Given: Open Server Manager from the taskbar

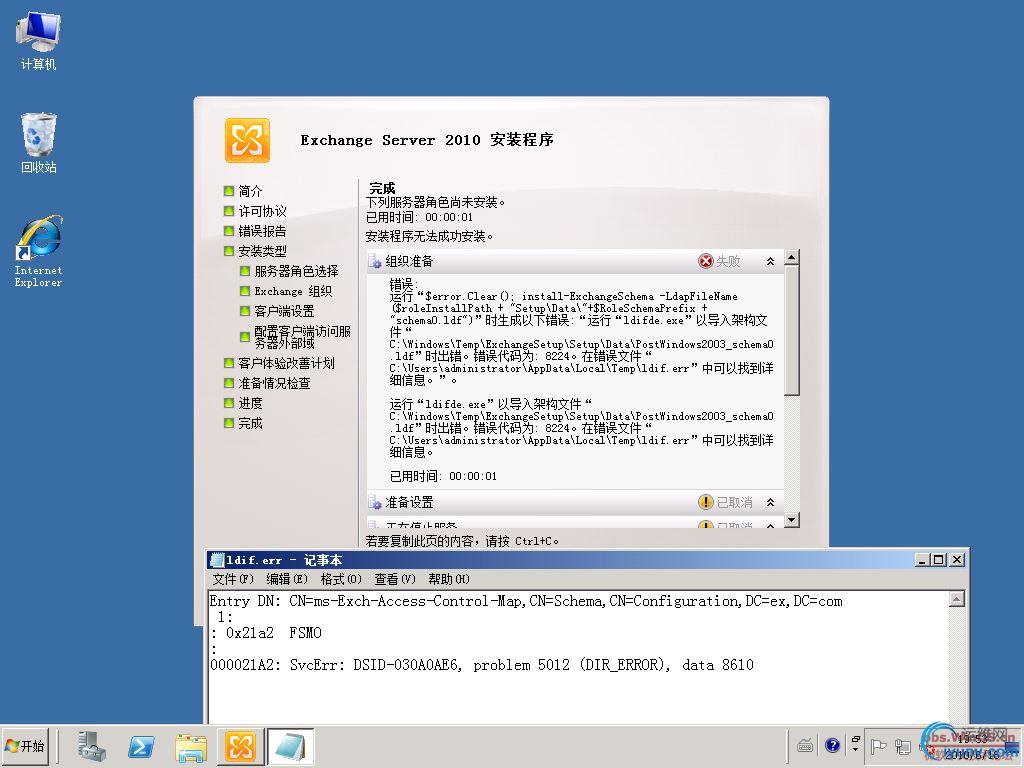Looking at the screenshot, I should (92, 746).
